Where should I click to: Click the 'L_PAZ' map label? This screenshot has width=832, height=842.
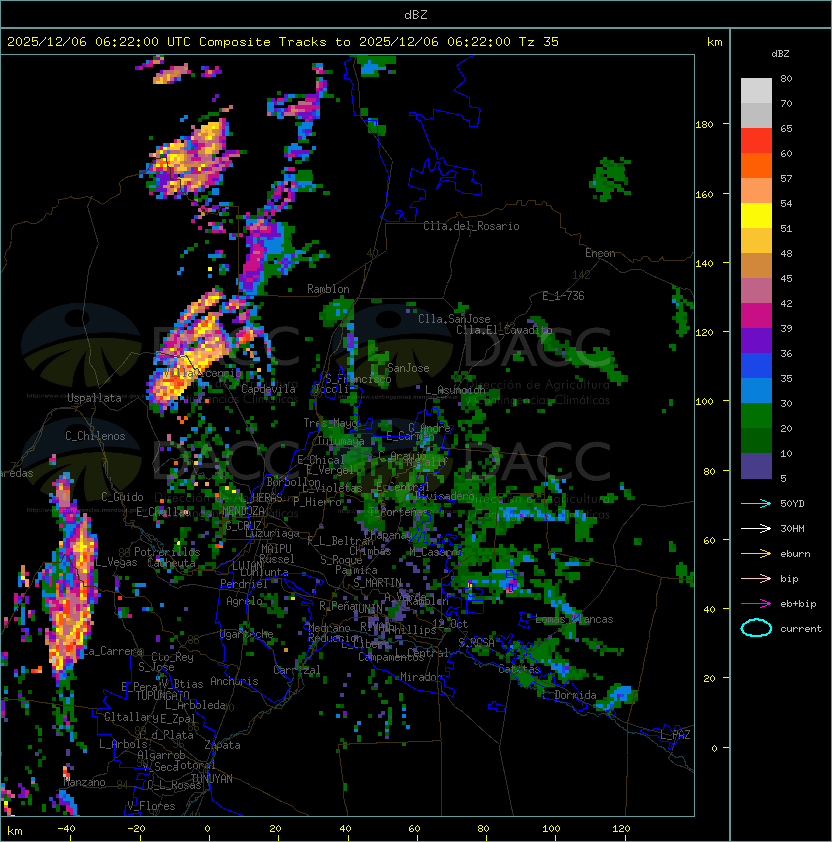coord(675,735)
